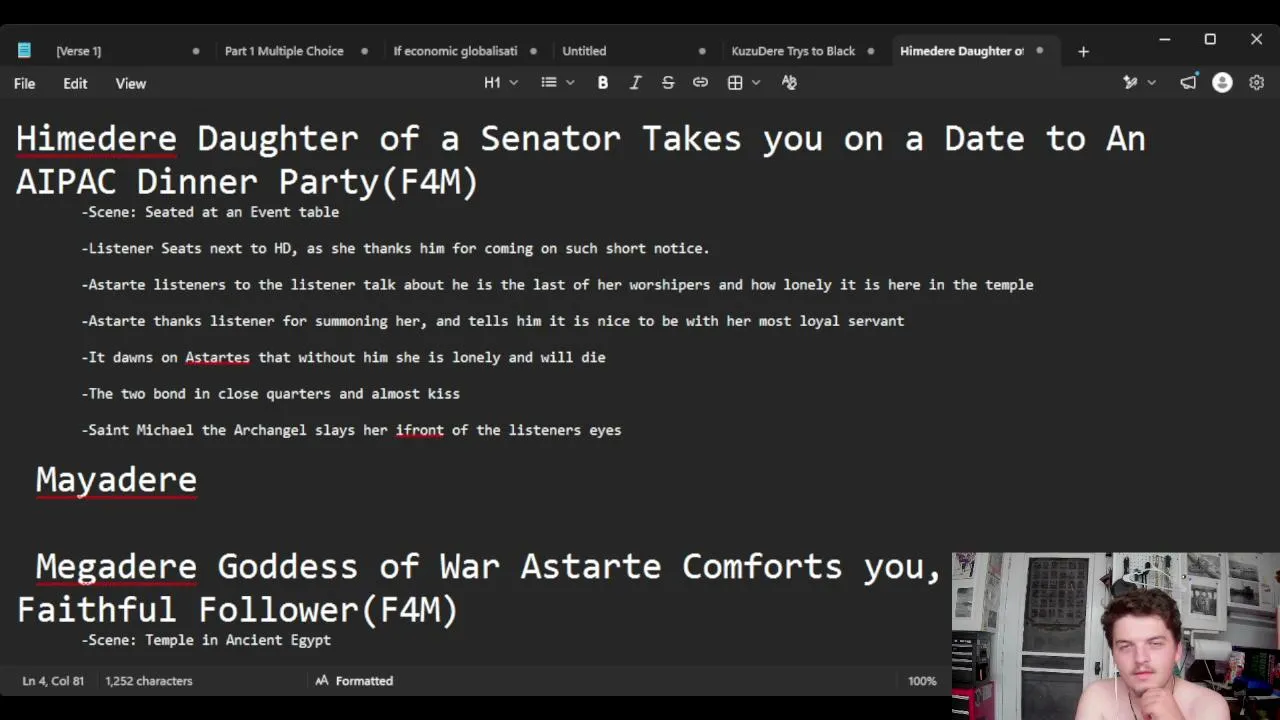Click the 1,252 characters count
Screen dimensions: 1280x720
pyautogui.click(x=149, y=681)
